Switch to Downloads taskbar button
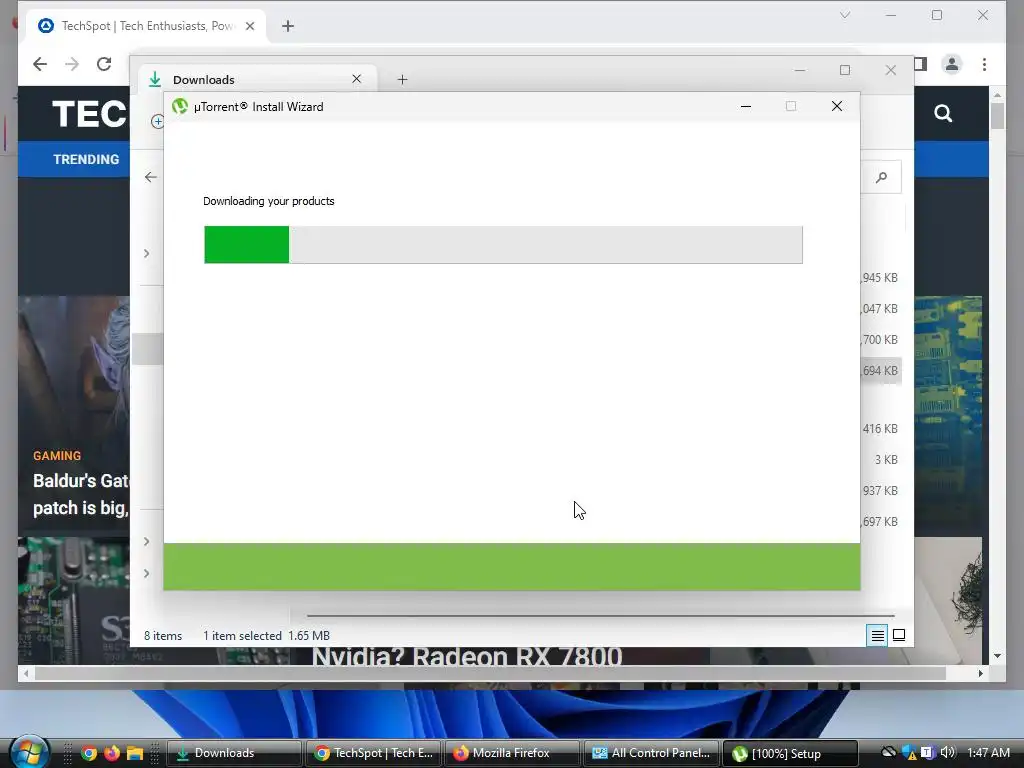Screen dimensions: 1024x768 (x=234, y=753)
